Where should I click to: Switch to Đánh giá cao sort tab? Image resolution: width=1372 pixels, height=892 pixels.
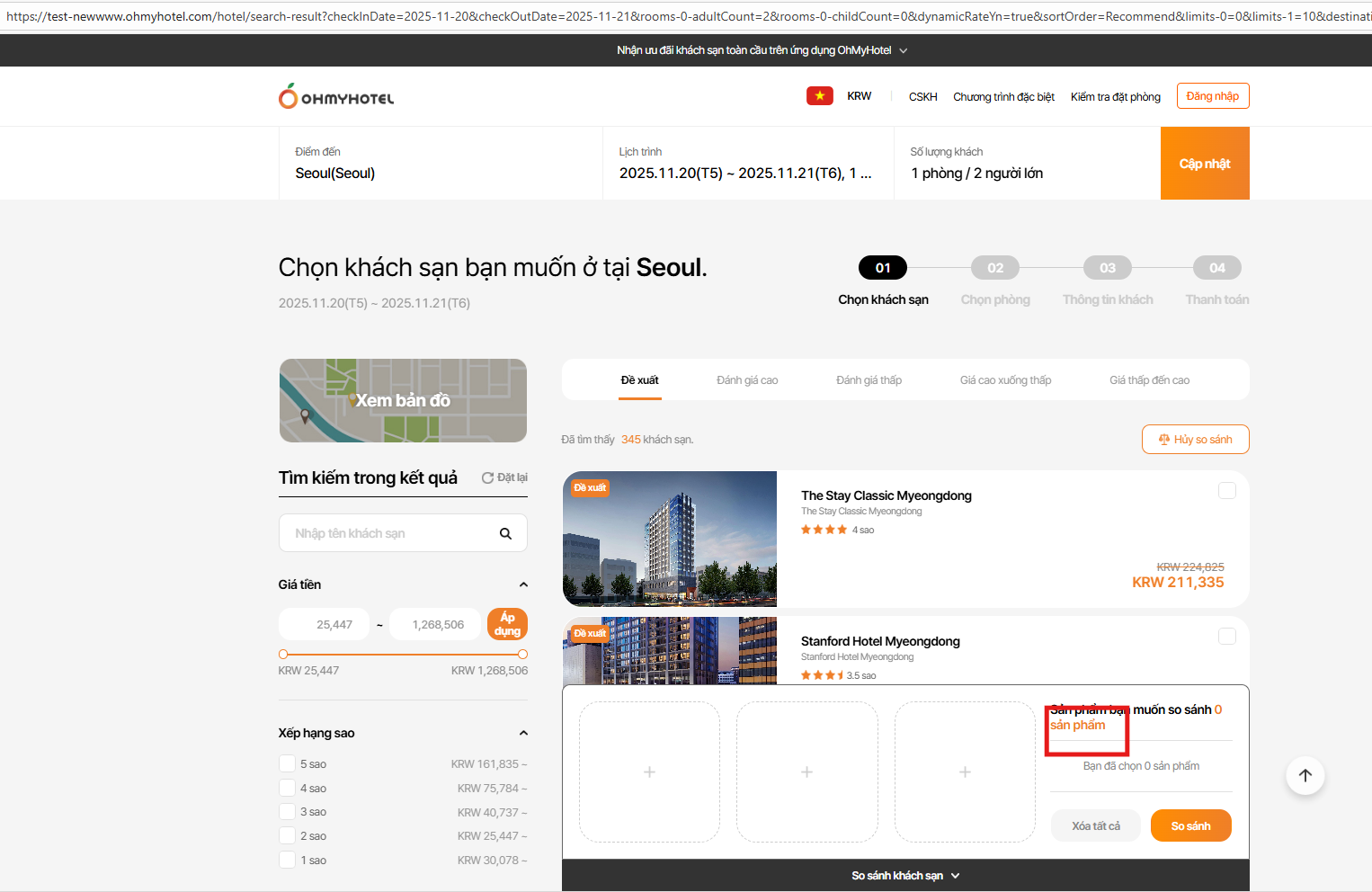[x=746, y=380]
